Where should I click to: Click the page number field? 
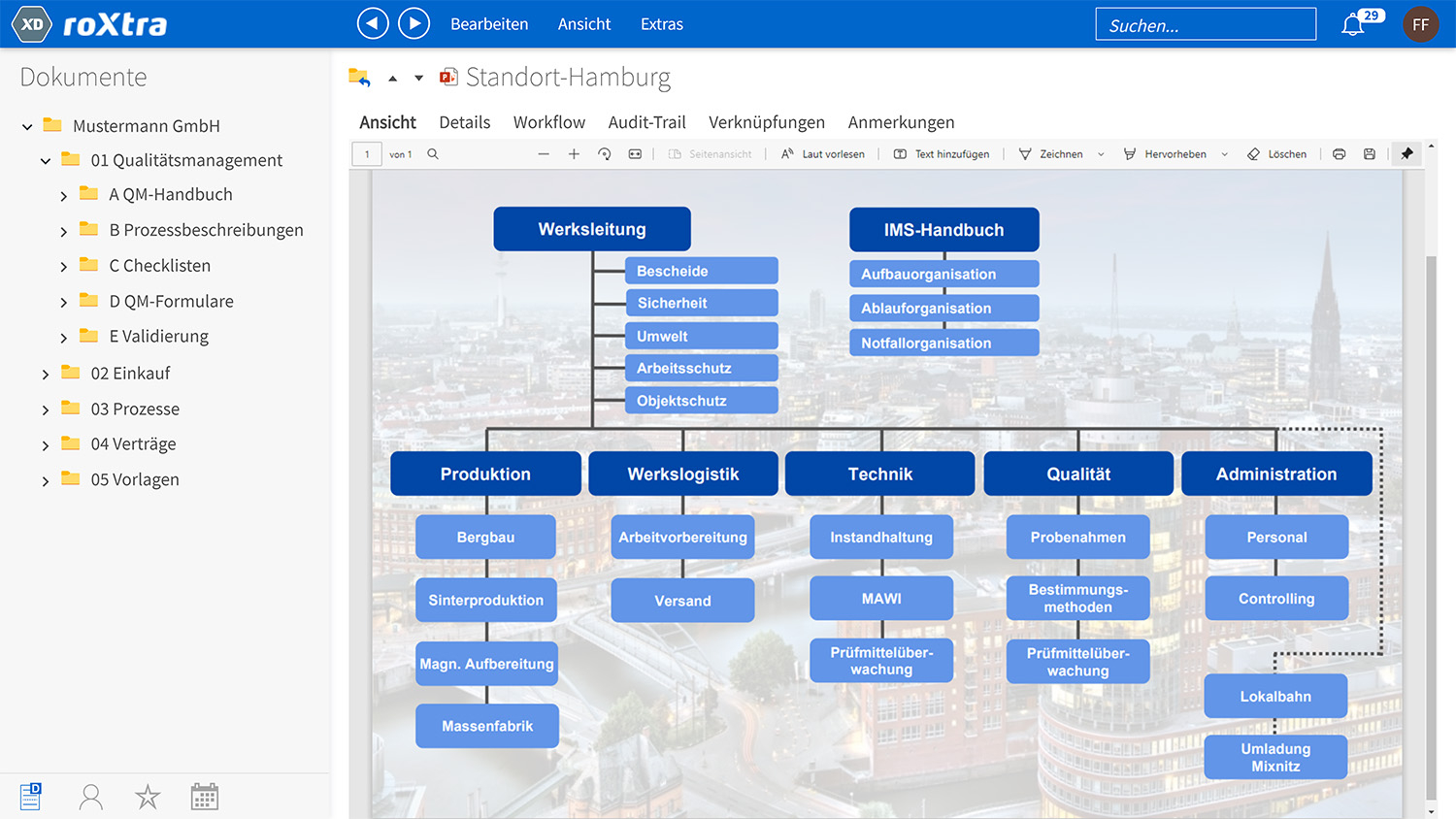[367, 154]
